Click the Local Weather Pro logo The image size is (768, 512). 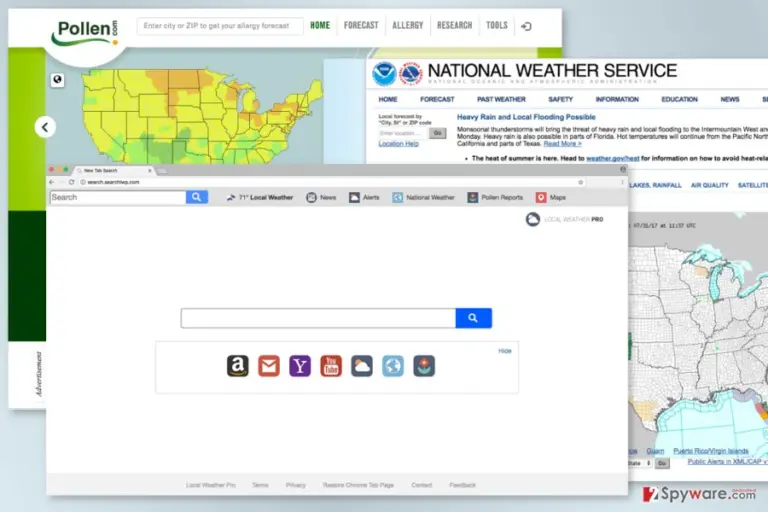pos(564,219)
